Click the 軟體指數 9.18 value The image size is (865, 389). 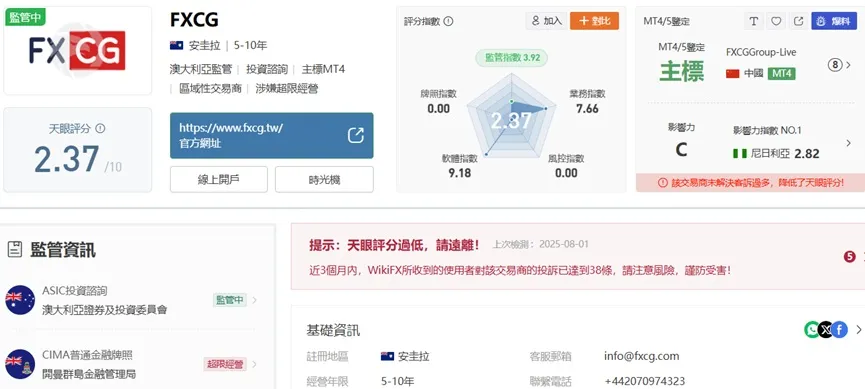[460, 173]
